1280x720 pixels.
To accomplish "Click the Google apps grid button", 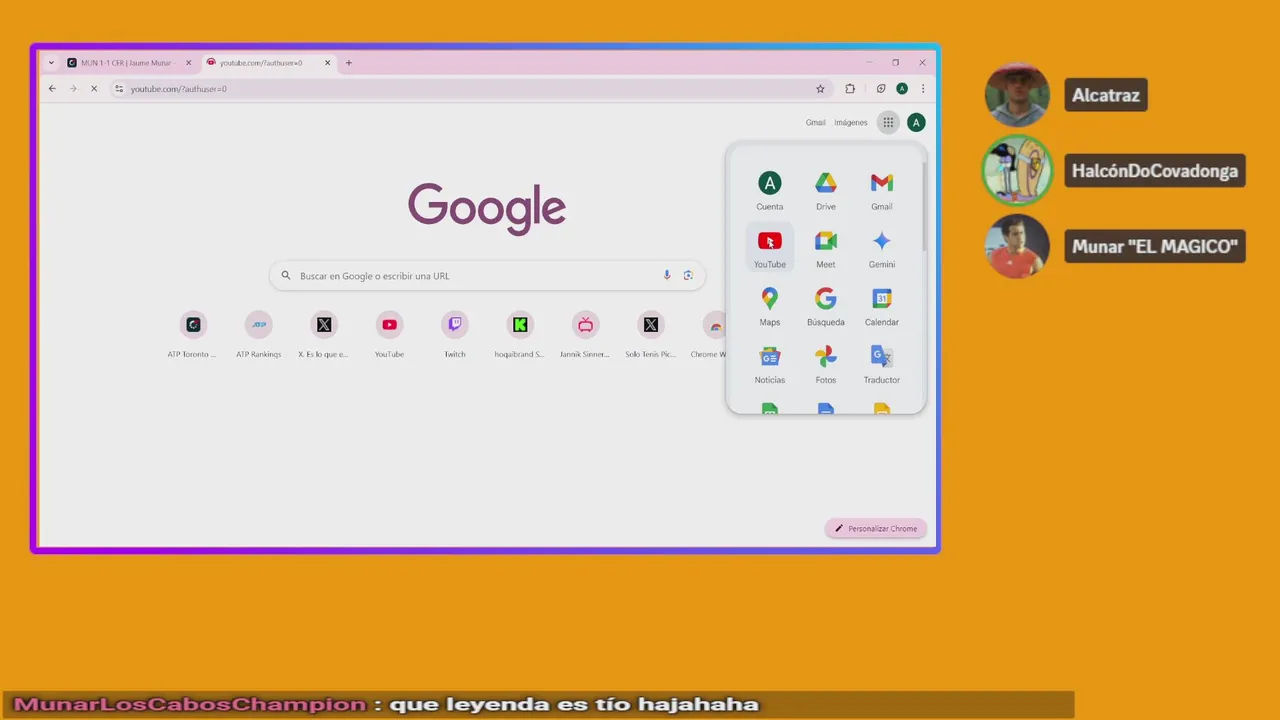I will 888,122.
